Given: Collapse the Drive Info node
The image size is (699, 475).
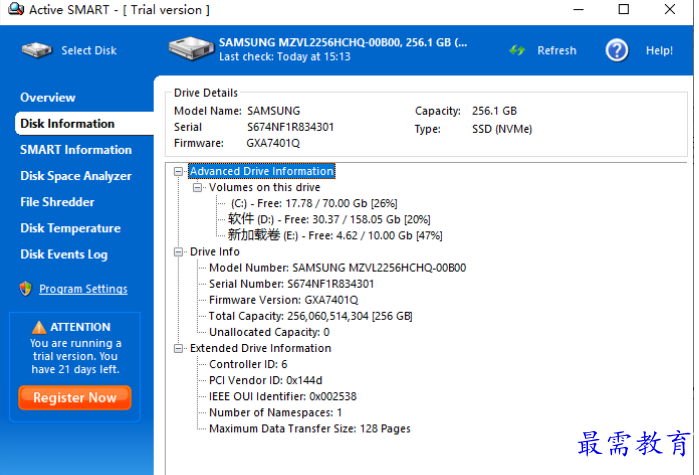Looking at the screenshot, I should coord(178,252).
